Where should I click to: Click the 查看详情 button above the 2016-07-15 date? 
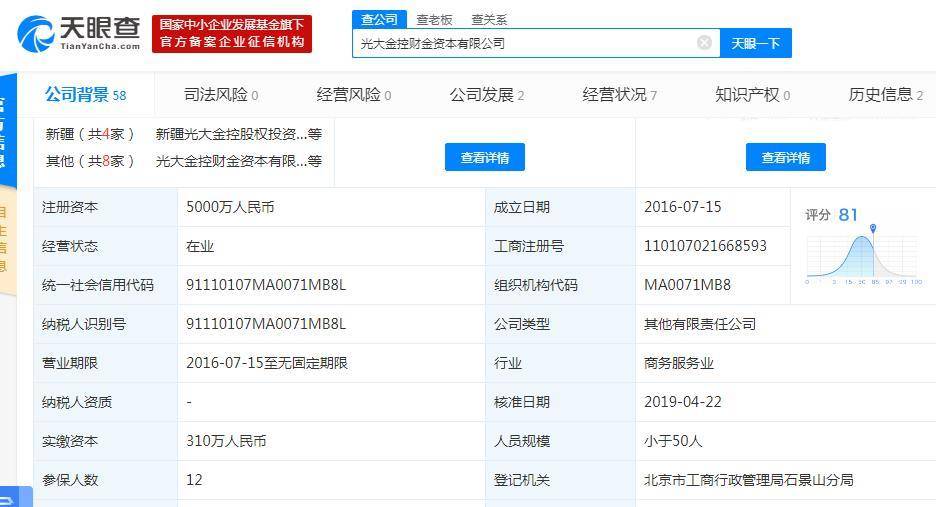pyautogui.click(x=786, y=157)
